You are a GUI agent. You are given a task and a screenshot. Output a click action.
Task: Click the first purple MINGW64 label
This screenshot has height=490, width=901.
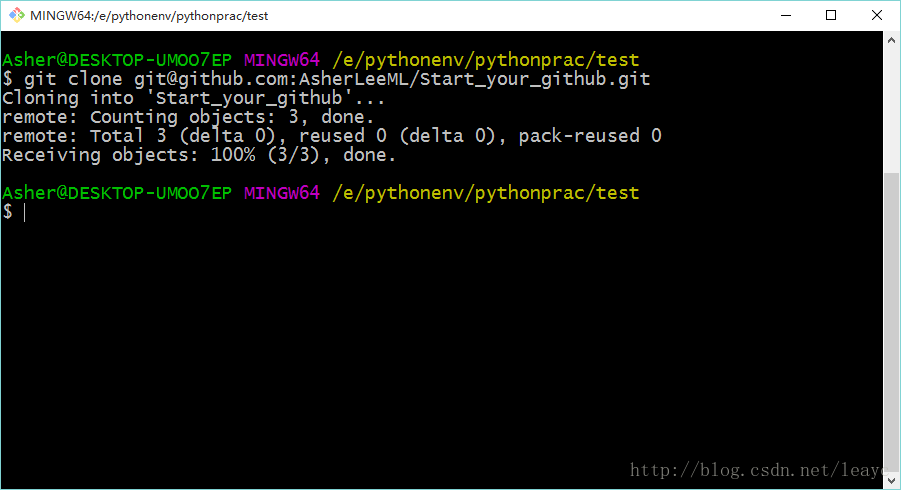[282, 60]
